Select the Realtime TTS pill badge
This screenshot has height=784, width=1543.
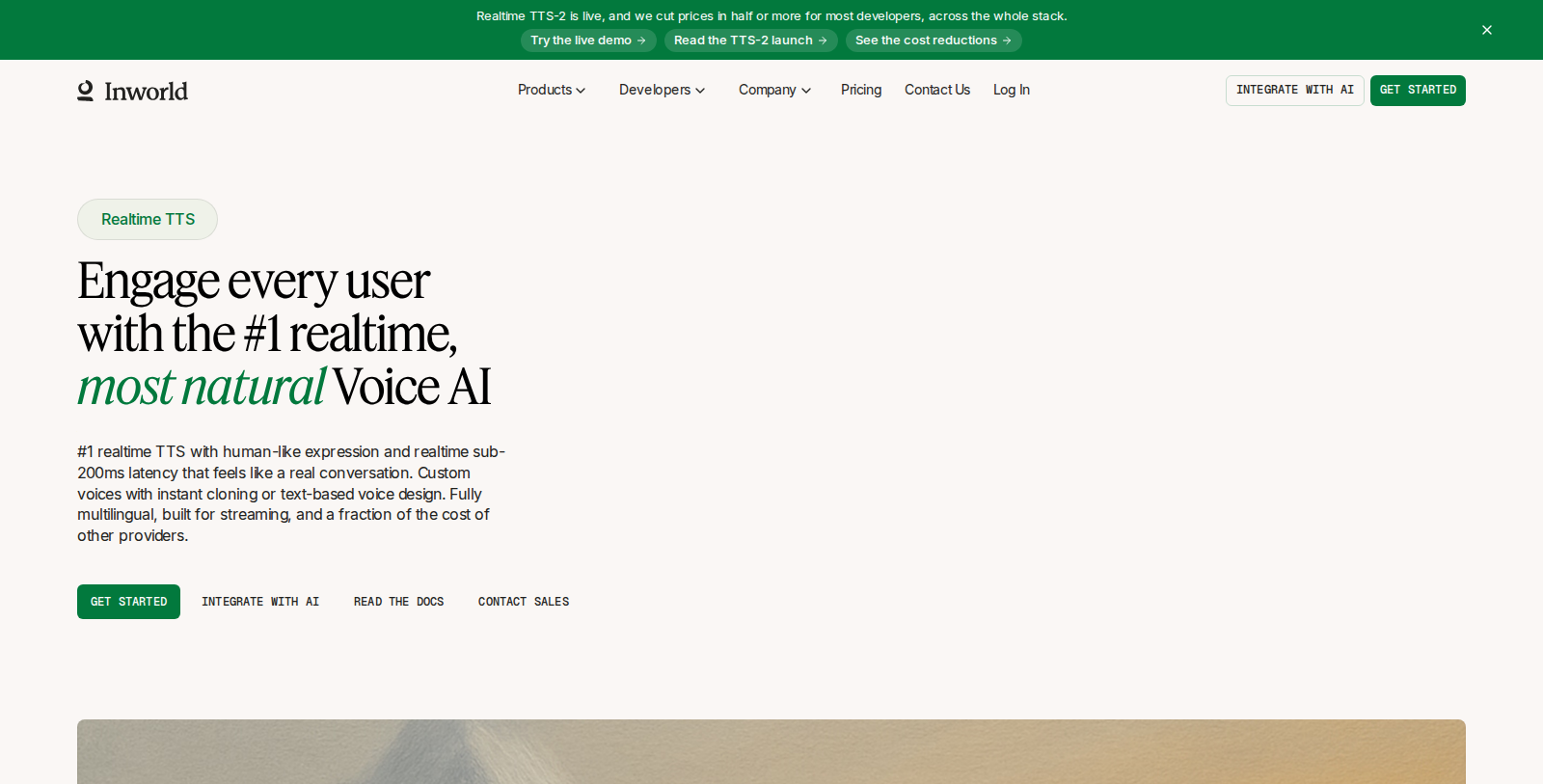click(x=148, y=220)
